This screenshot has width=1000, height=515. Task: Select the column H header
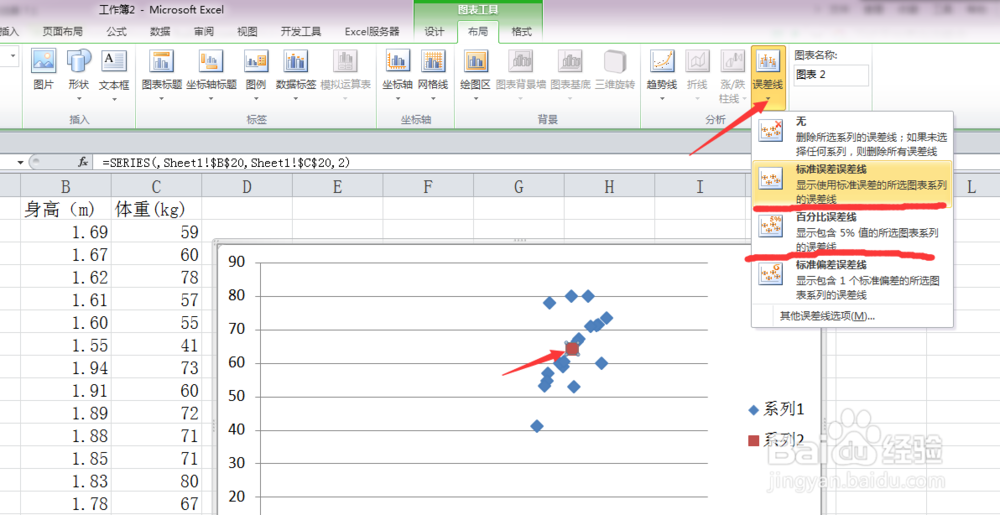click(x=609, y=186)
